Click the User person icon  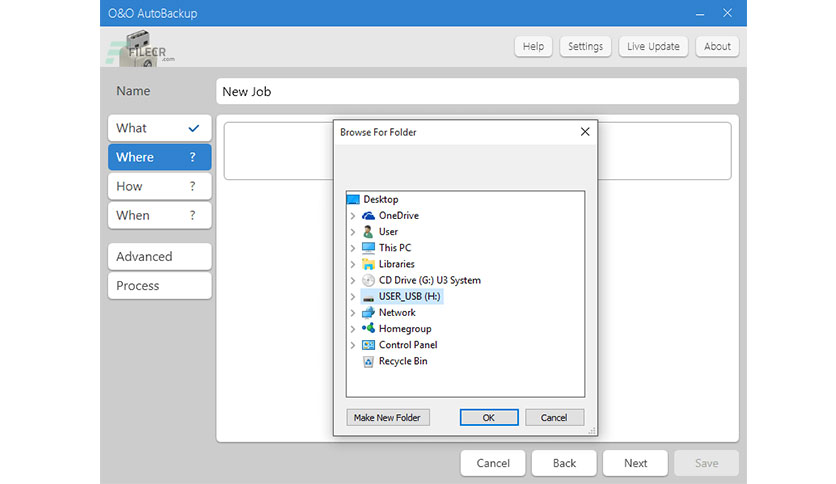pyautogui.click(x=368, y=231)
